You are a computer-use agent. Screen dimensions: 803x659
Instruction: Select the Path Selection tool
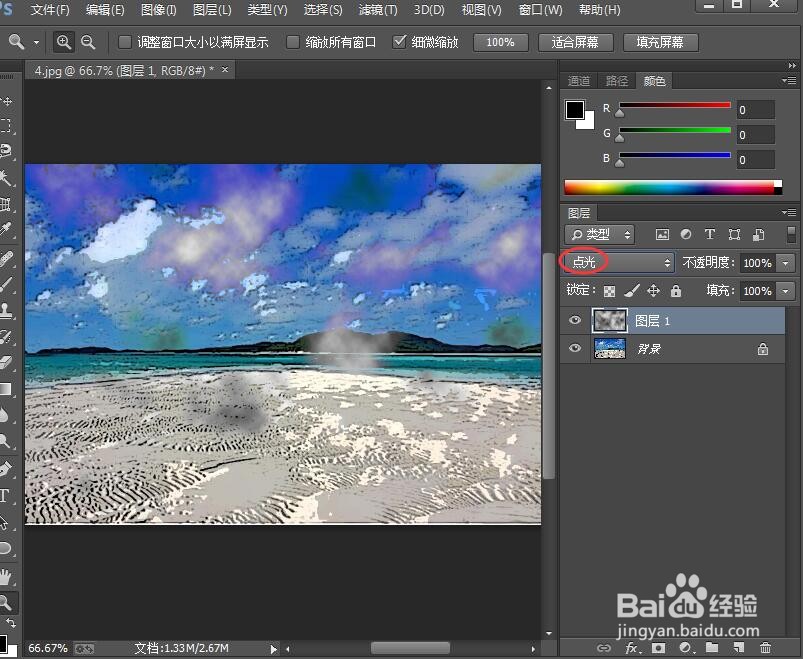click(x=6, y=522)
